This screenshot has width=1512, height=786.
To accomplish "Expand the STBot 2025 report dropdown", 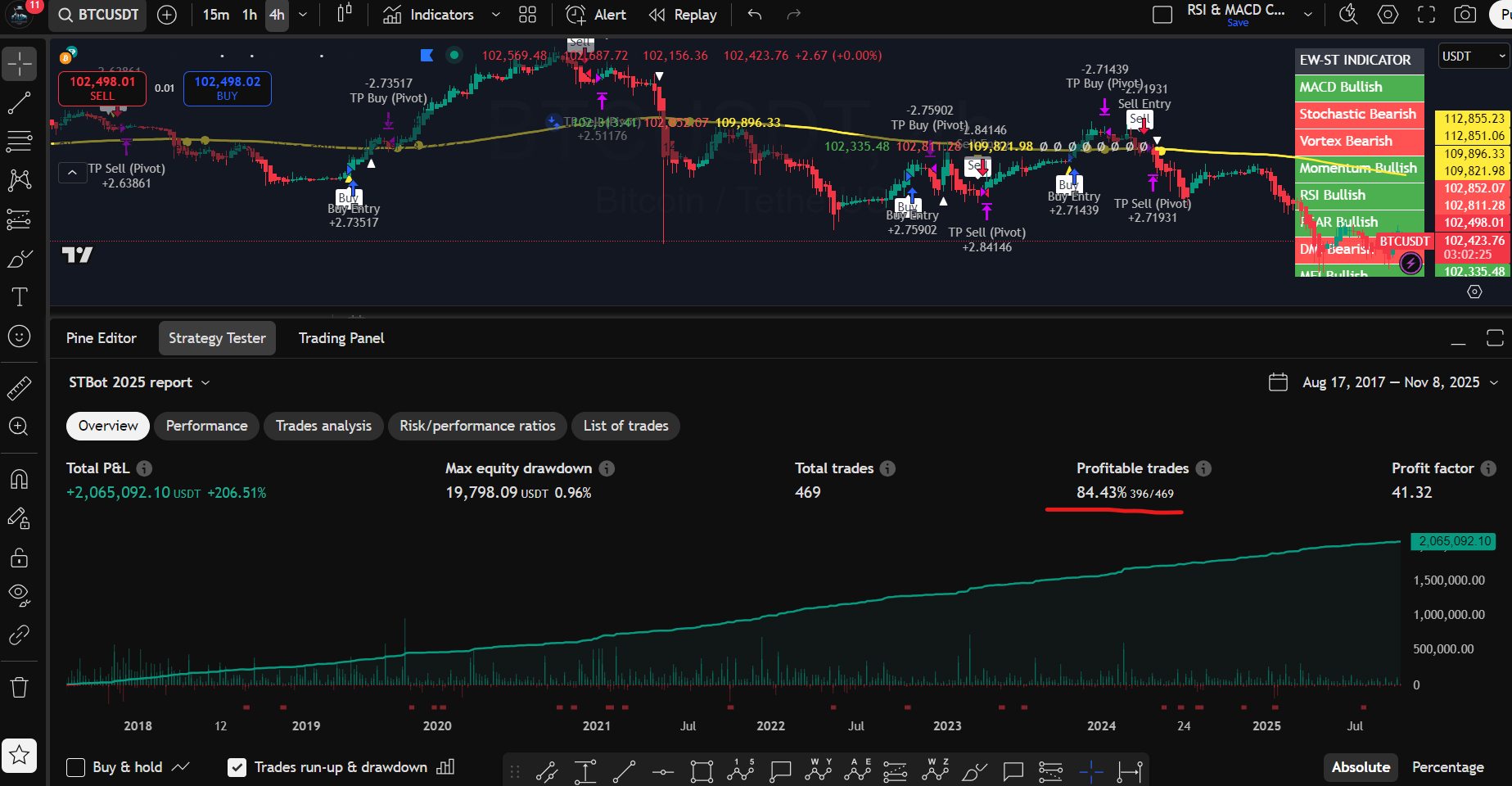I will 139,382.
